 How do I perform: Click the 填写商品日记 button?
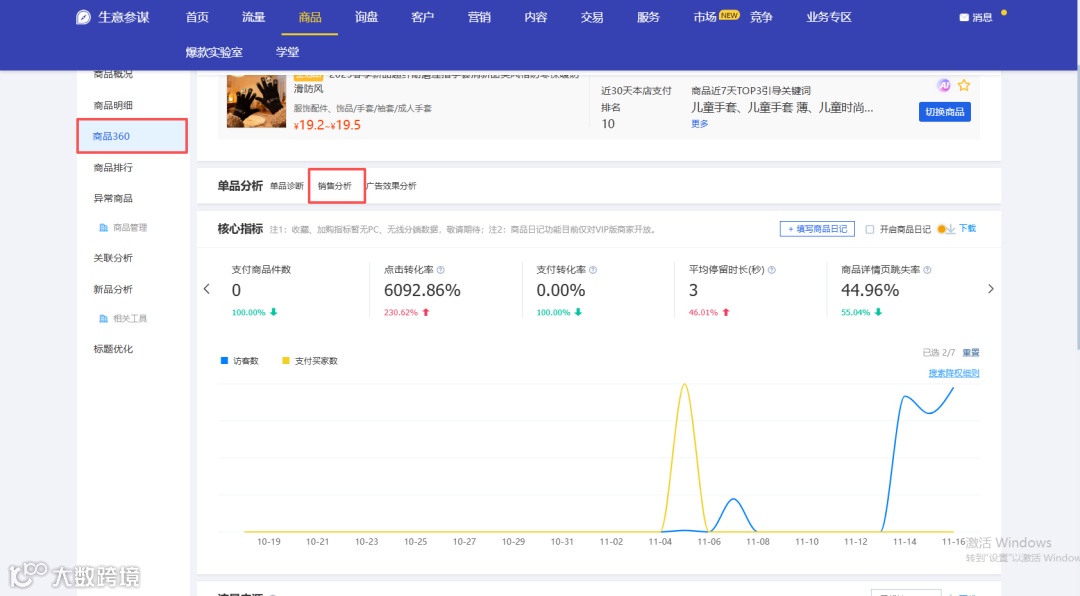[817, 229]
